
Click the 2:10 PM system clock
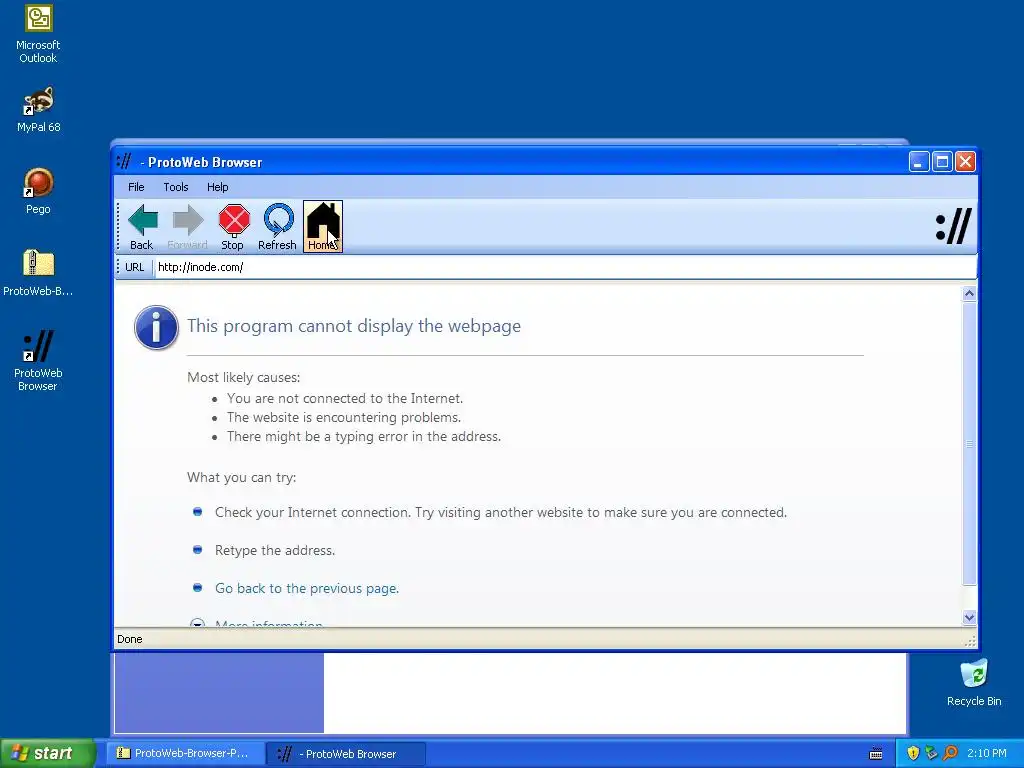tap(987, 753)
